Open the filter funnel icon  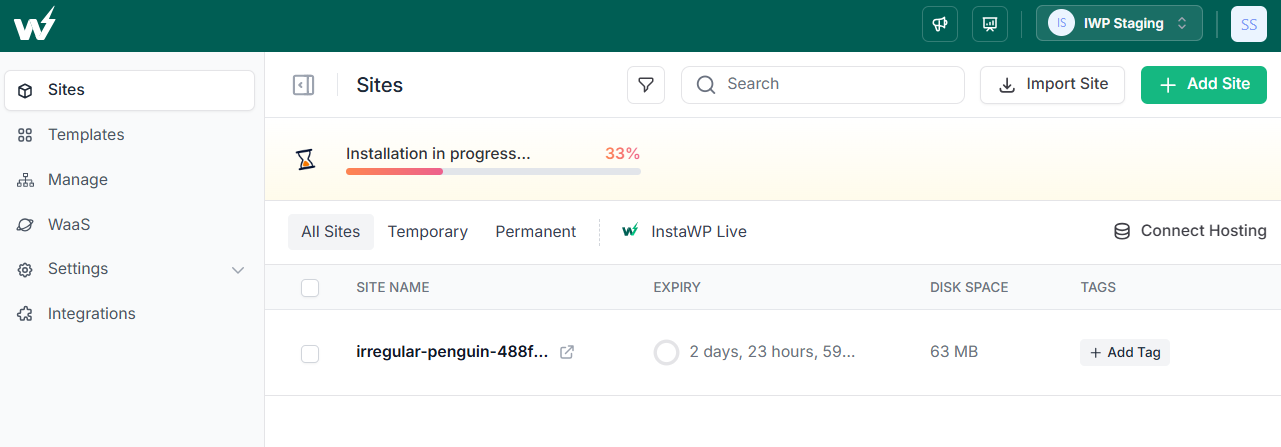(x=646, y=85)
